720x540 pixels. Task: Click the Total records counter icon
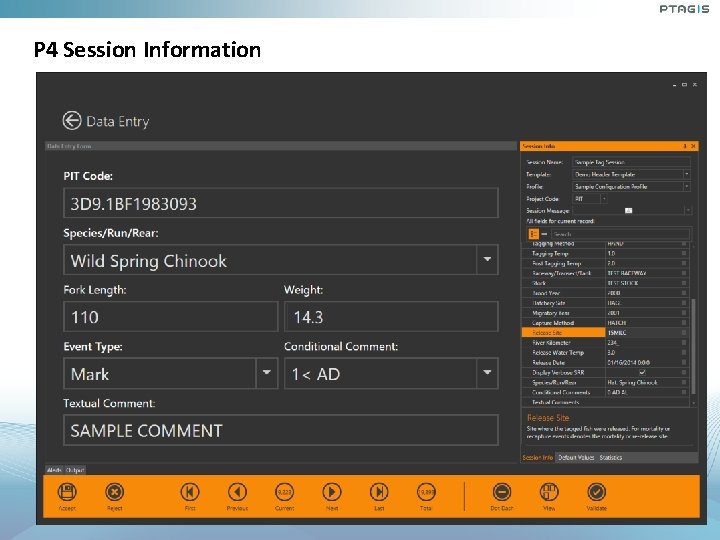point(426,492)
